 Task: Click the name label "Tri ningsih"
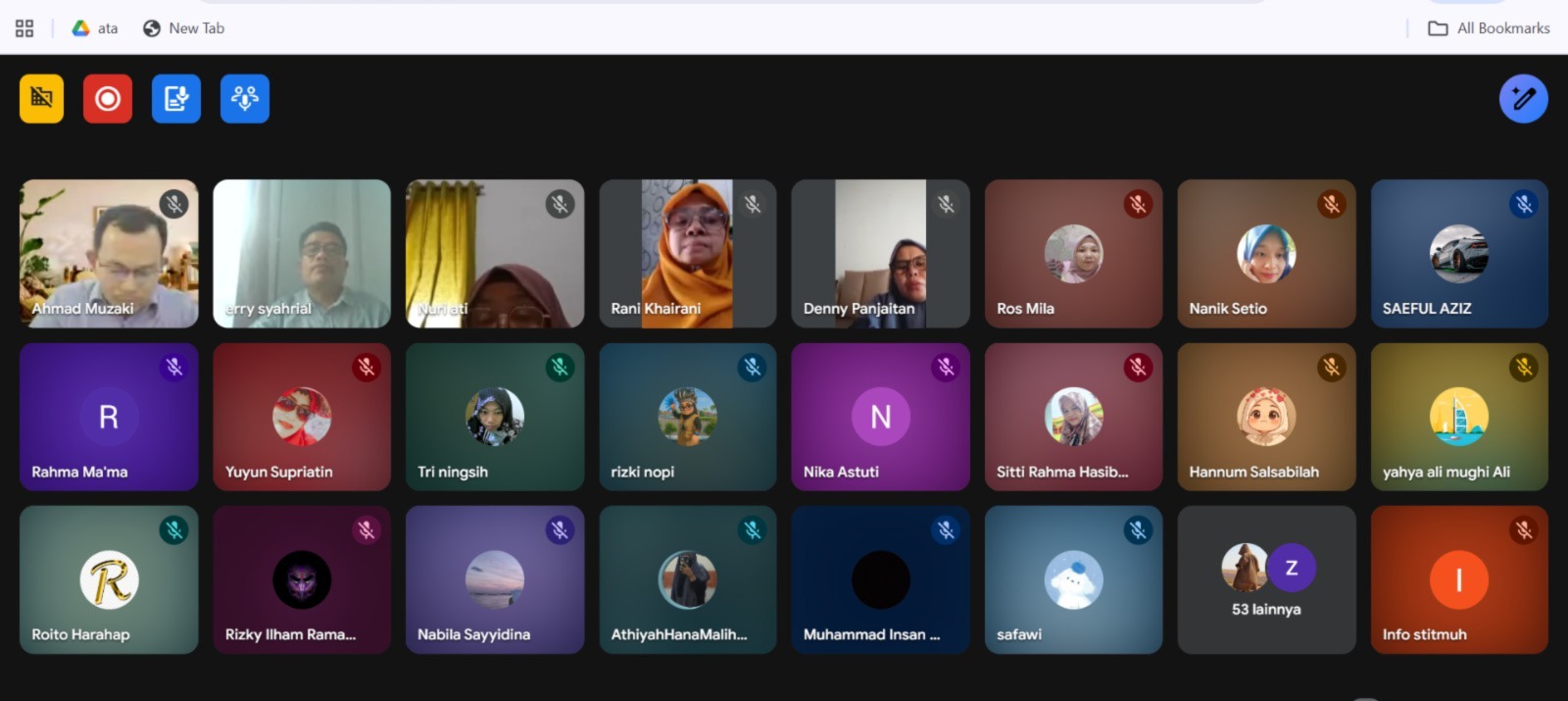pyautogui.click(x=453, y=472)
